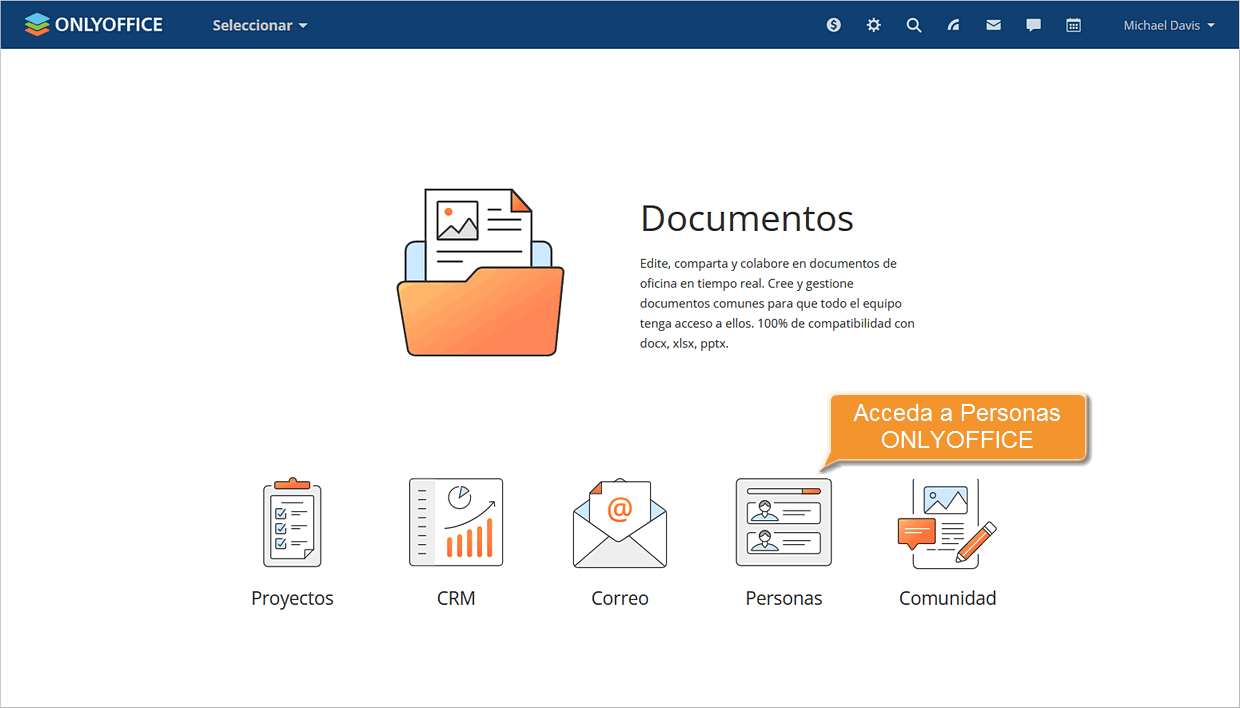
Task: Click the ONLYOFFICE logo
Action: [93, 25]
